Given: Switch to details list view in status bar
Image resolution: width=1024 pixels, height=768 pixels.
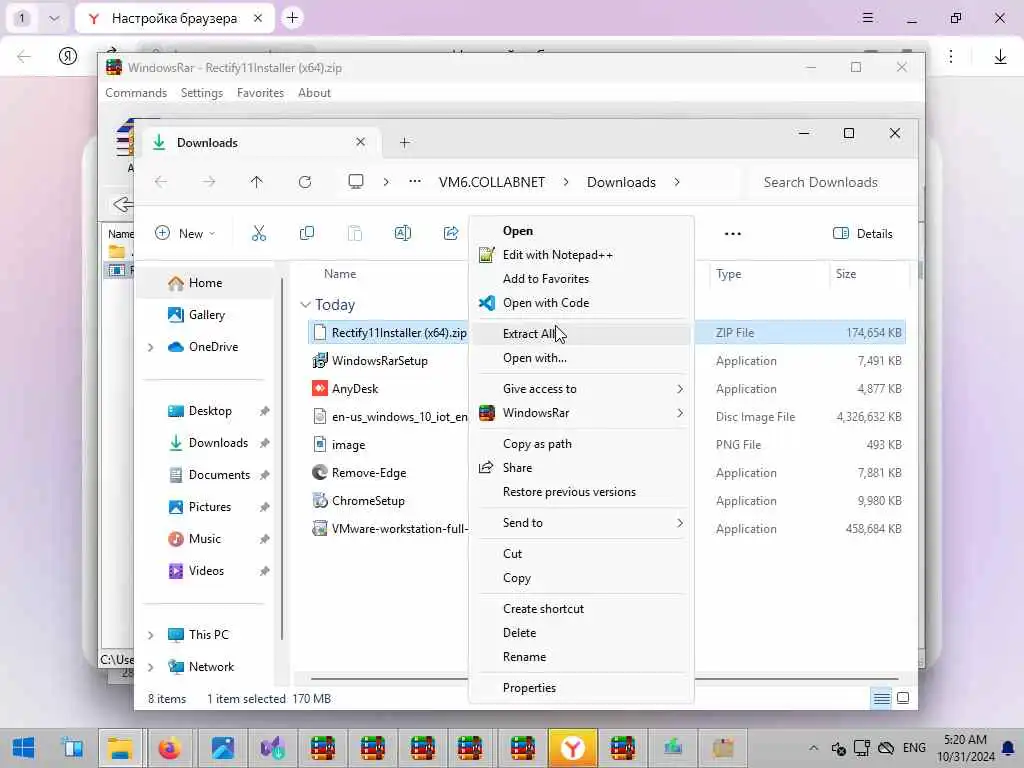Looking at the screenshot, I should point(882,698).
